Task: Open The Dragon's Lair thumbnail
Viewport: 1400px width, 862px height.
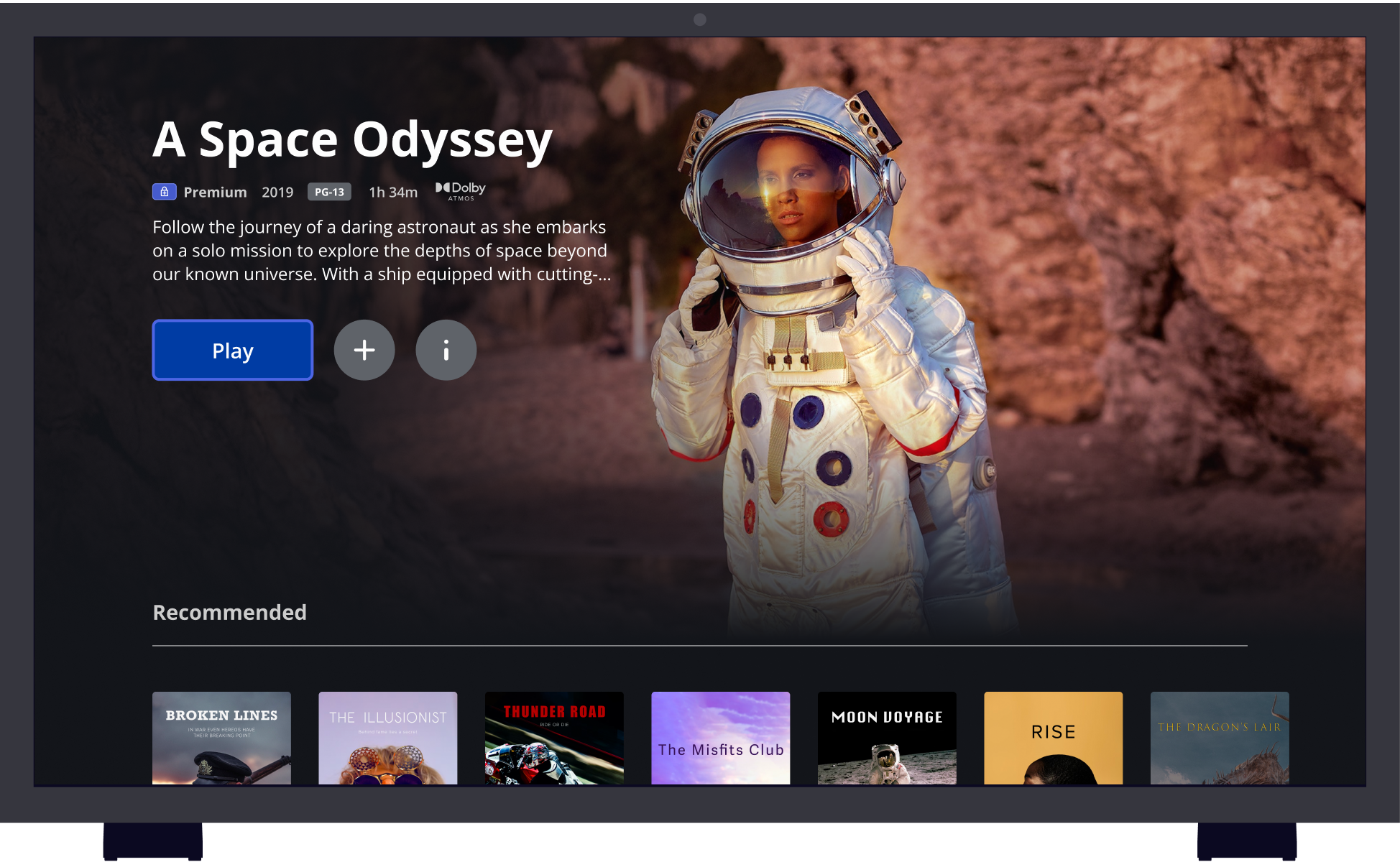Action: 1220,738
